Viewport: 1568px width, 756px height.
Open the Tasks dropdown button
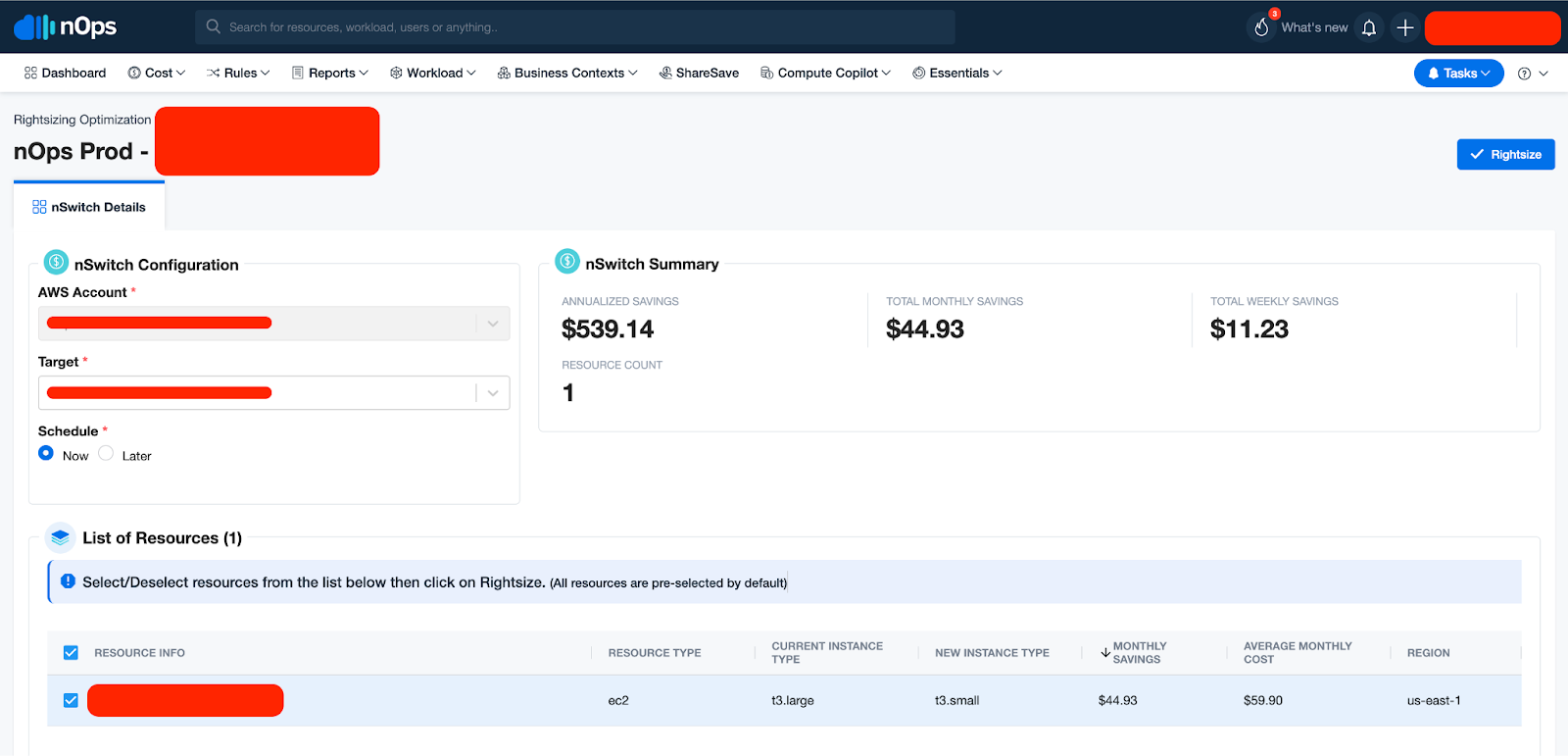click(x=1458, y=74)
